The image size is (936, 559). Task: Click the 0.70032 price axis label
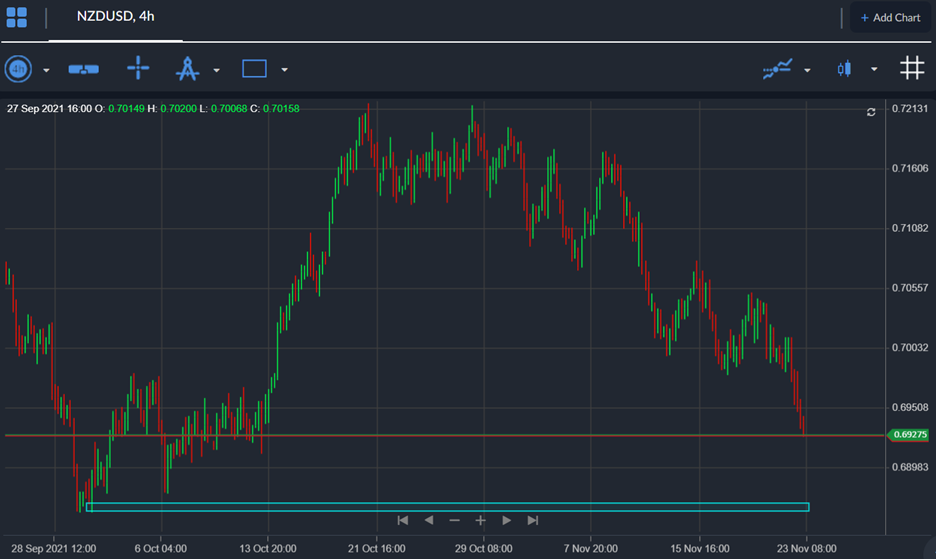coord(910,348)
